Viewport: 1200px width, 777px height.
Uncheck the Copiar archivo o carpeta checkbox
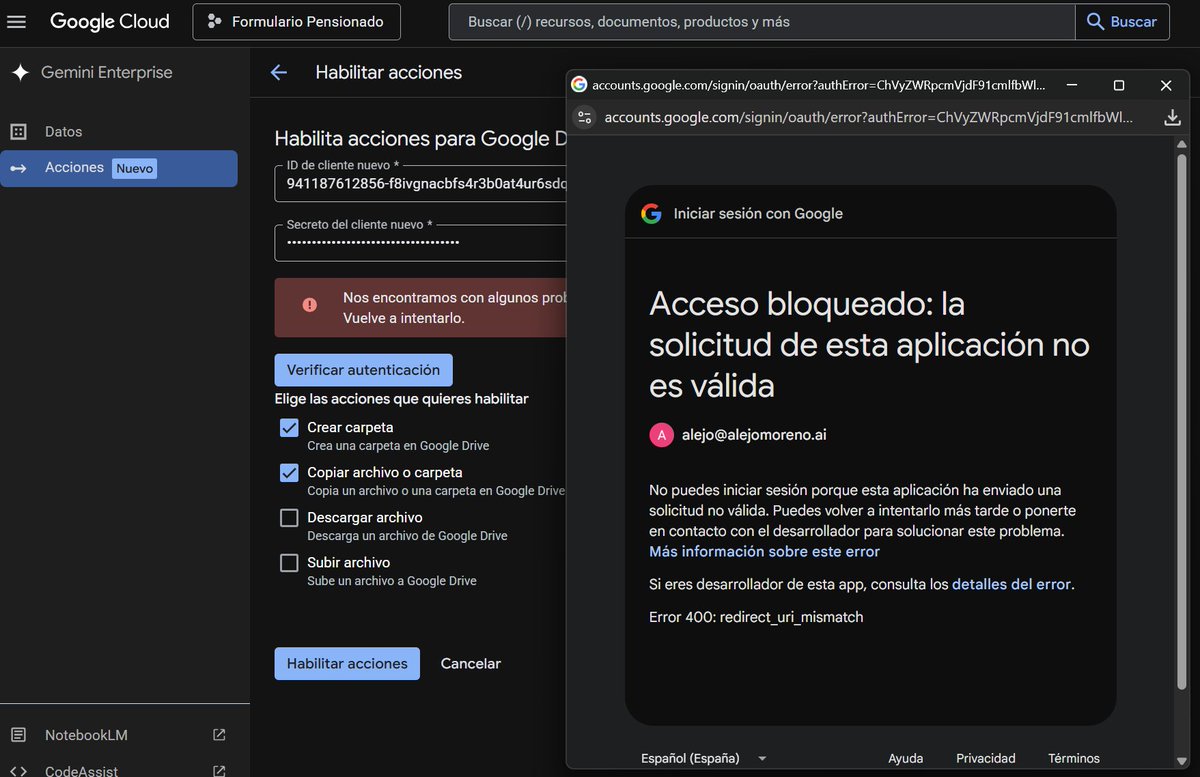(289, 473)
